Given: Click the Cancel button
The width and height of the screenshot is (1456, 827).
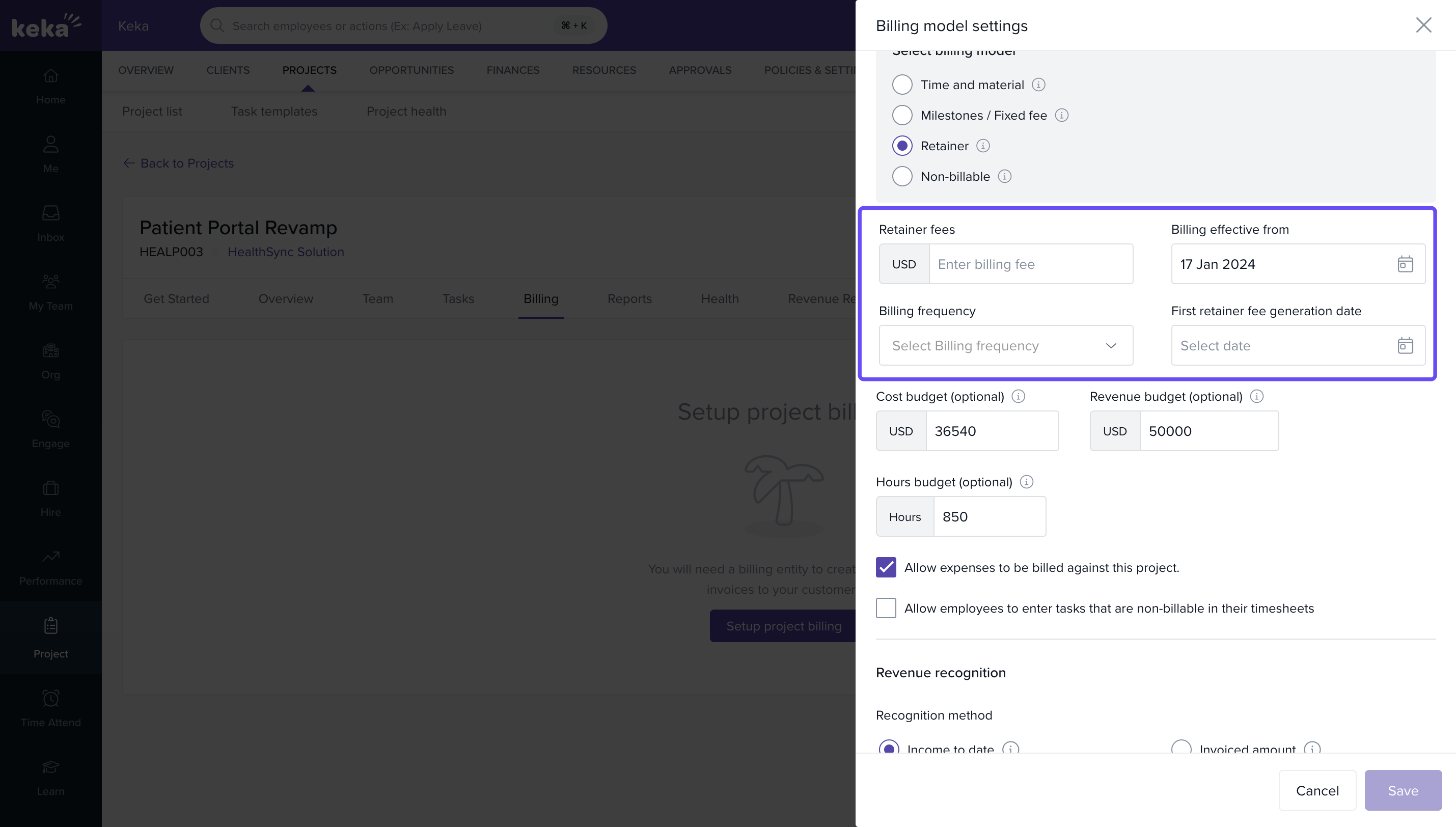Looking at the screenshot, I should click(1317, 790).
